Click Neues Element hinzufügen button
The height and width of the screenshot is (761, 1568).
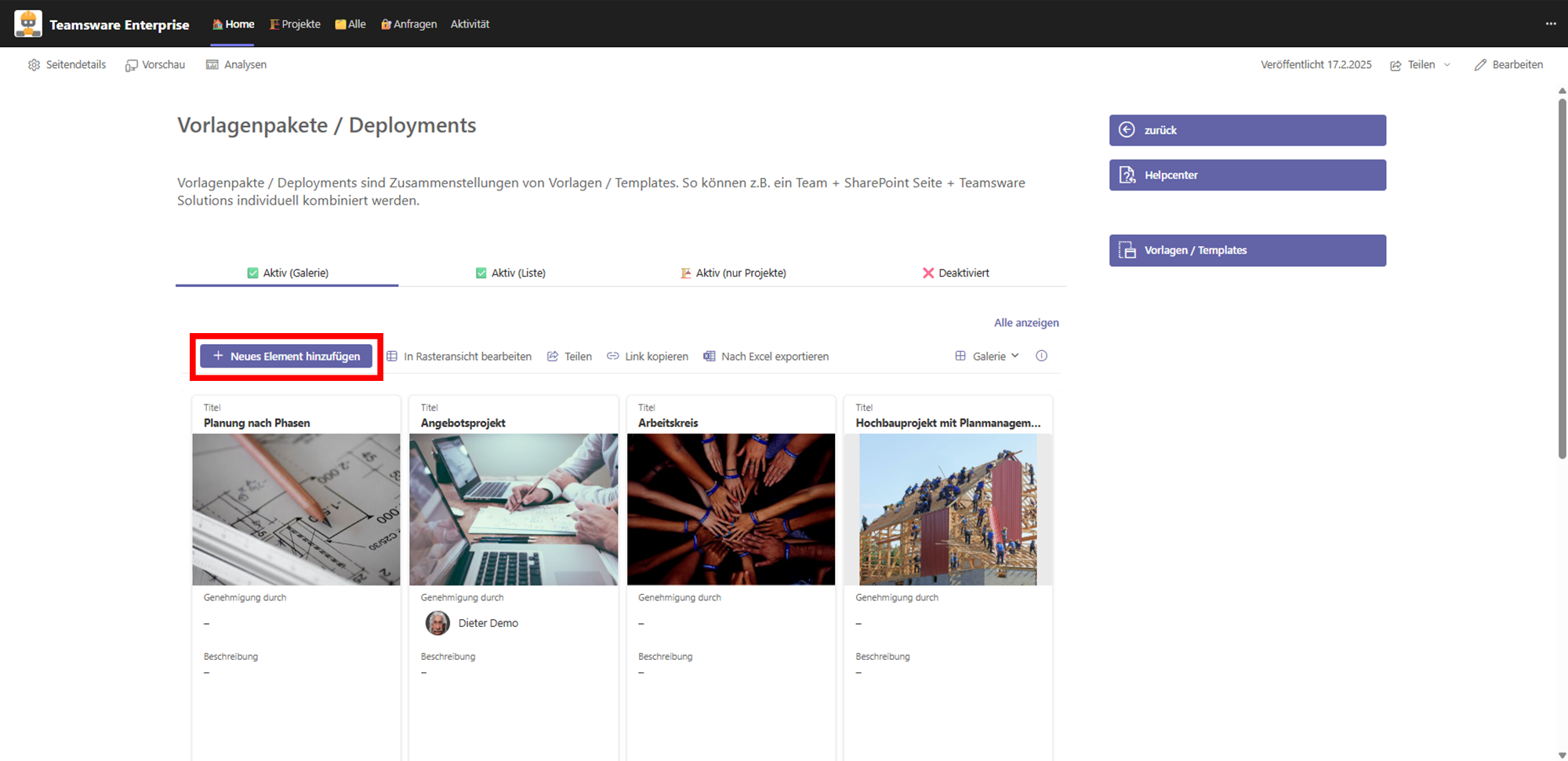pos(286,357)
